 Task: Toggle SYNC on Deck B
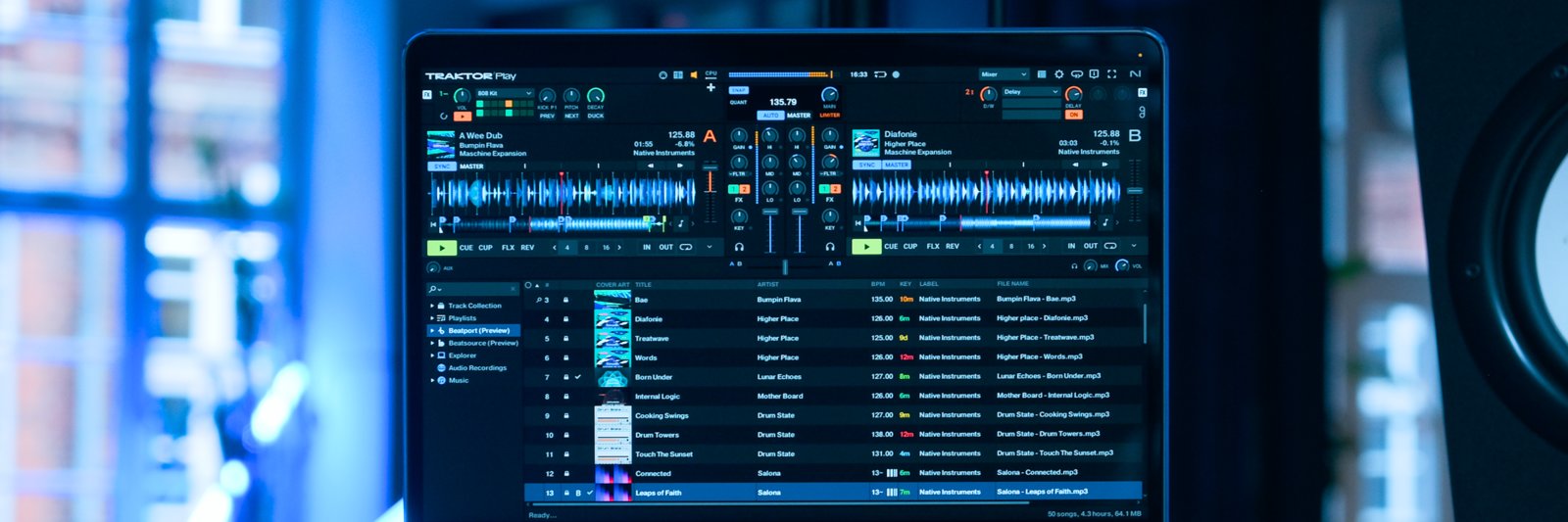pyautogui.click(x=867, y=166)
